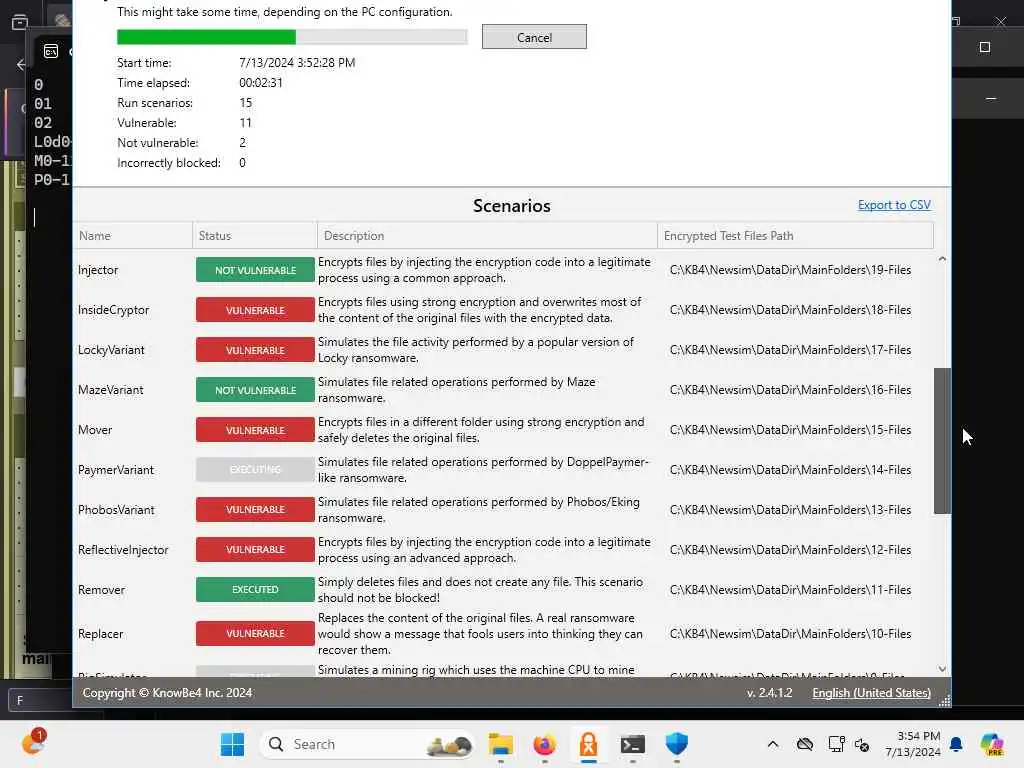The height and width of the screenshot is (768, 1024).
Task: Sort scenarios by the Name column header
Action: (x=133, y=236)
